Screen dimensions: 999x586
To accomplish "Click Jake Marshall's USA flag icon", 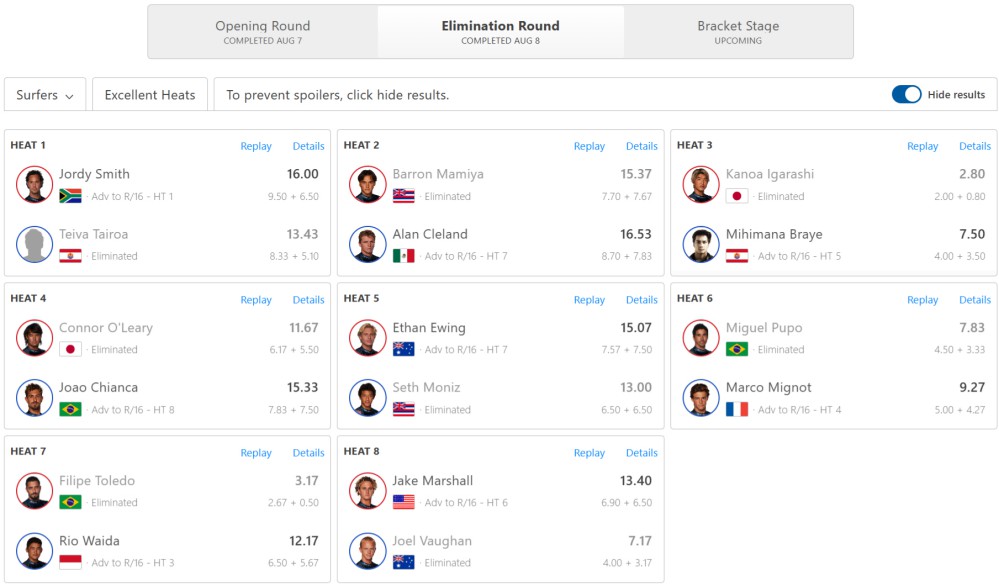I will 403,503.
